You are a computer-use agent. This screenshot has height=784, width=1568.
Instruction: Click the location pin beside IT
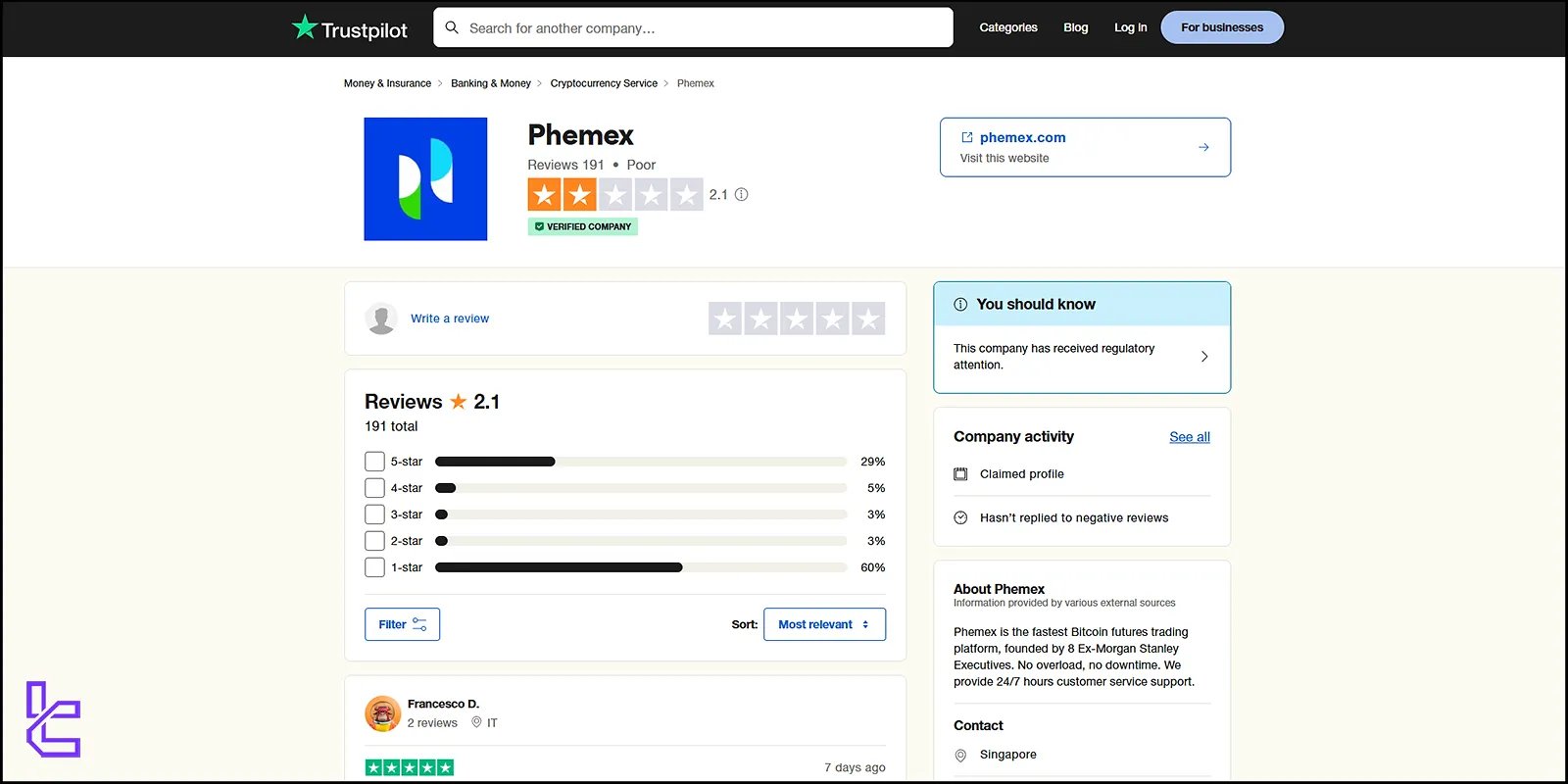(x=476, y=722)
